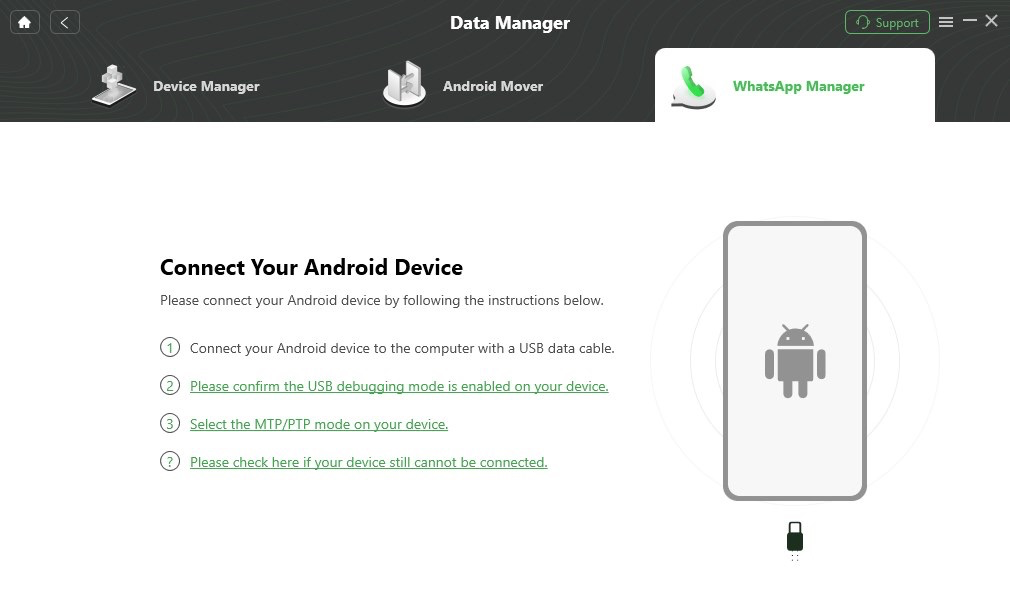Click the Android Mover icon
This screenshot has width=1010, height=600.
(x=405, y=84)
